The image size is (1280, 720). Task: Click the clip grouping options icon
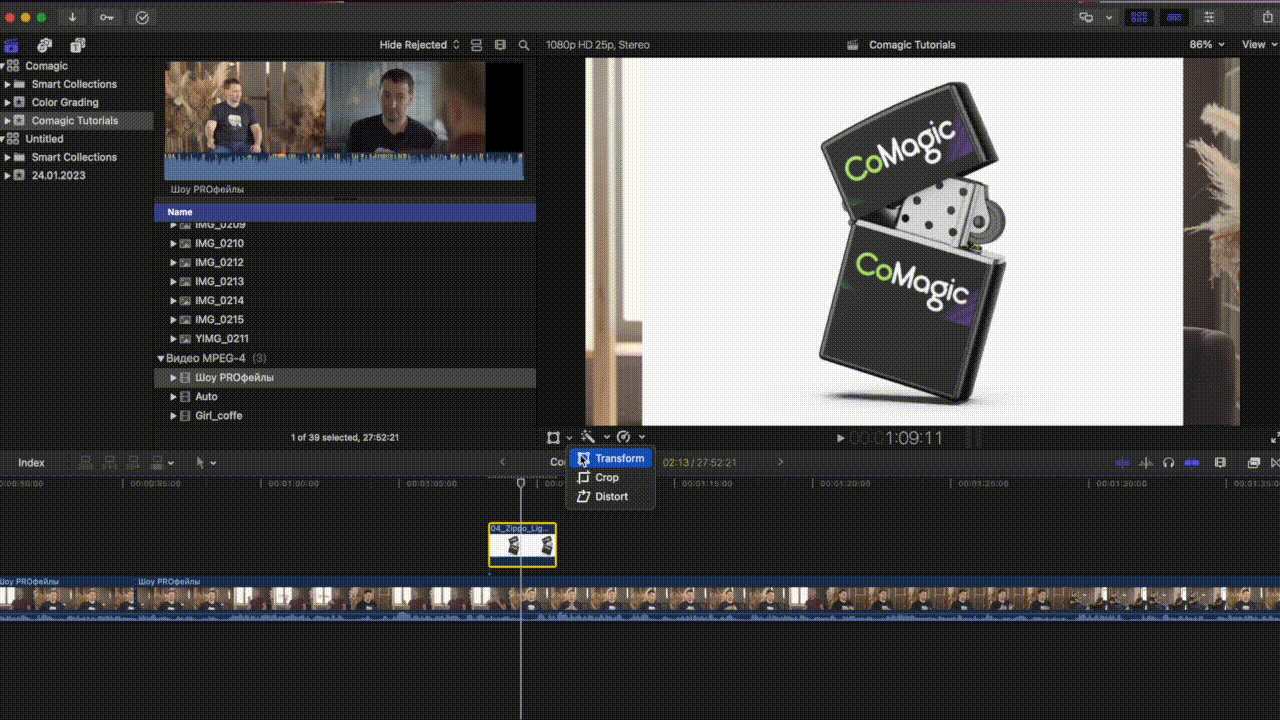476,45
